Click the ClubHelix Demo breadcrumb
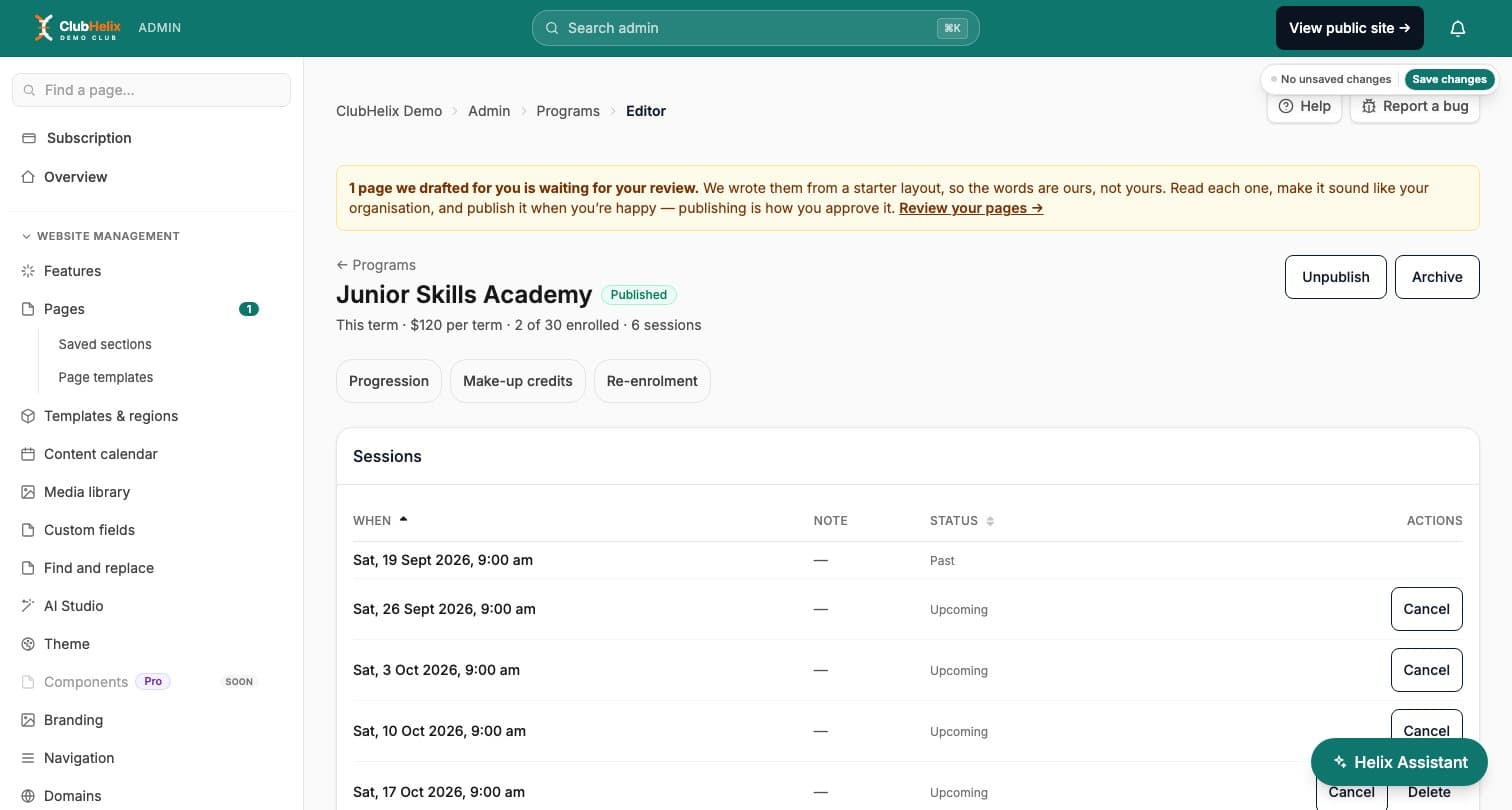1512x810 pixels. tap(389, 111)
